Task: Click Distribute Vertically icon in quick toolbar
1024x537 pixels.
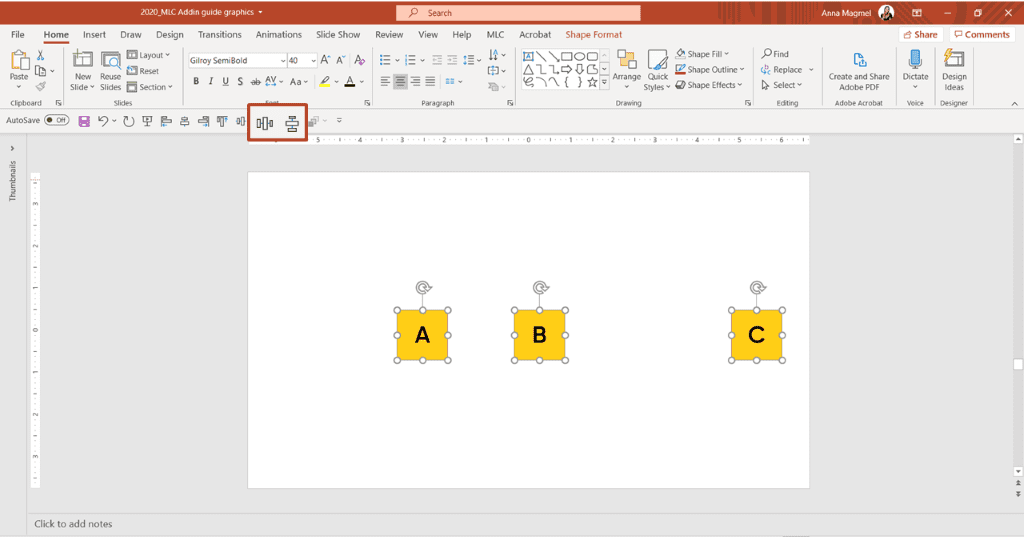Action: 292,123
